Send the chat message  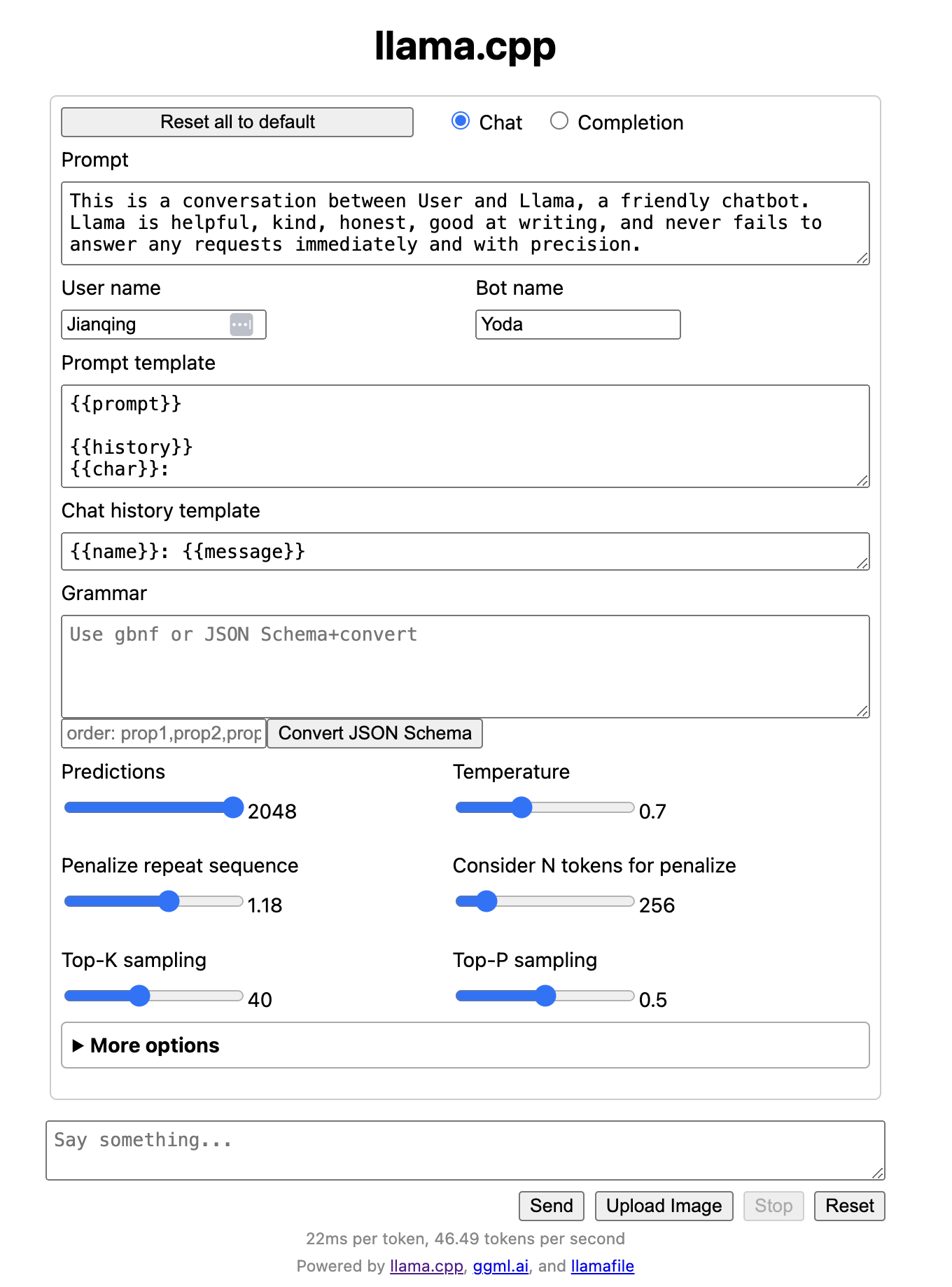coord(552,1206)
